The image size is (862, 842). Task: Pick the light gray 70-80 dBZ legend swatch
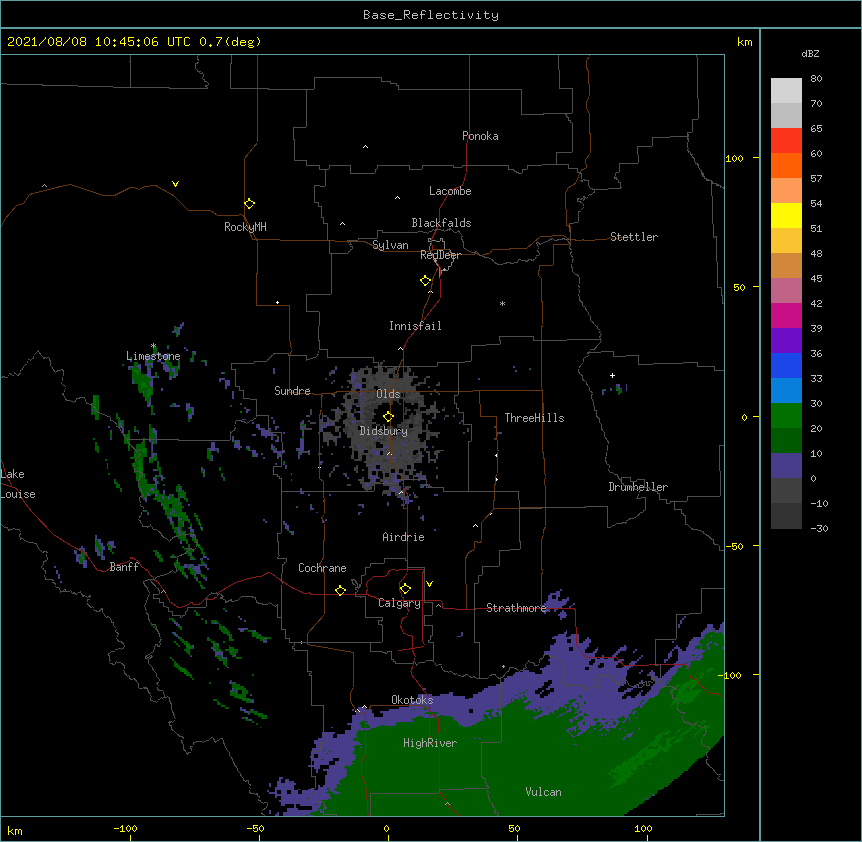[786, 91]
